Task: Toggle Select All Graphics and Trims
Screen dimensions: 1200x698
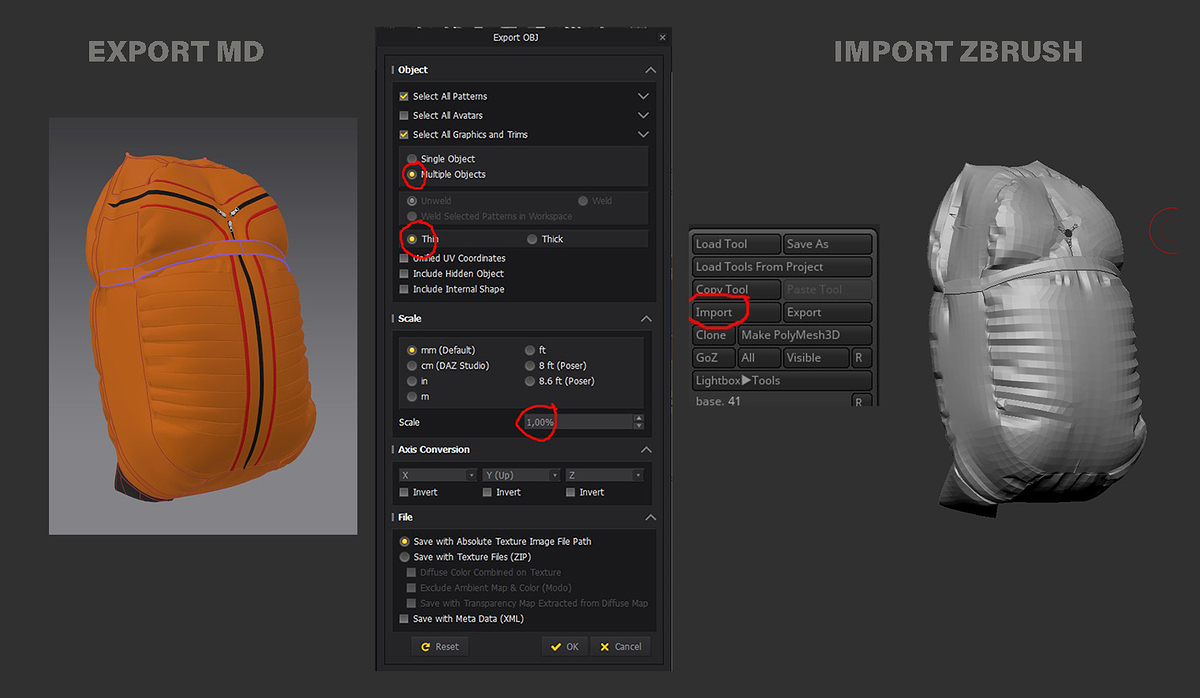Action: click(404, 135)
